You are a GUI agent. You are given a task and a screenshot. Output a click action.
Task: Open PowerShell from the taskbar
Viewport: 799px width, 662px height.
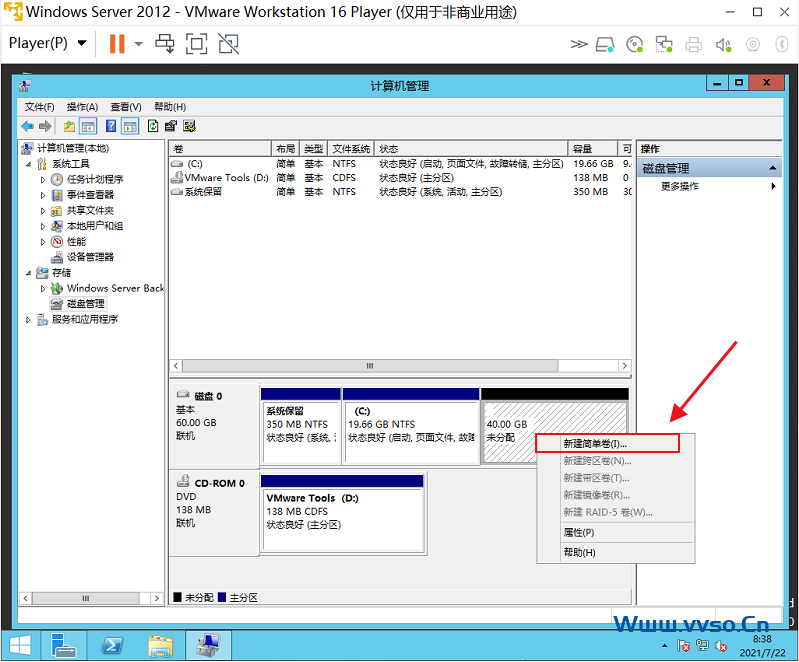click(x=112, y=646)
